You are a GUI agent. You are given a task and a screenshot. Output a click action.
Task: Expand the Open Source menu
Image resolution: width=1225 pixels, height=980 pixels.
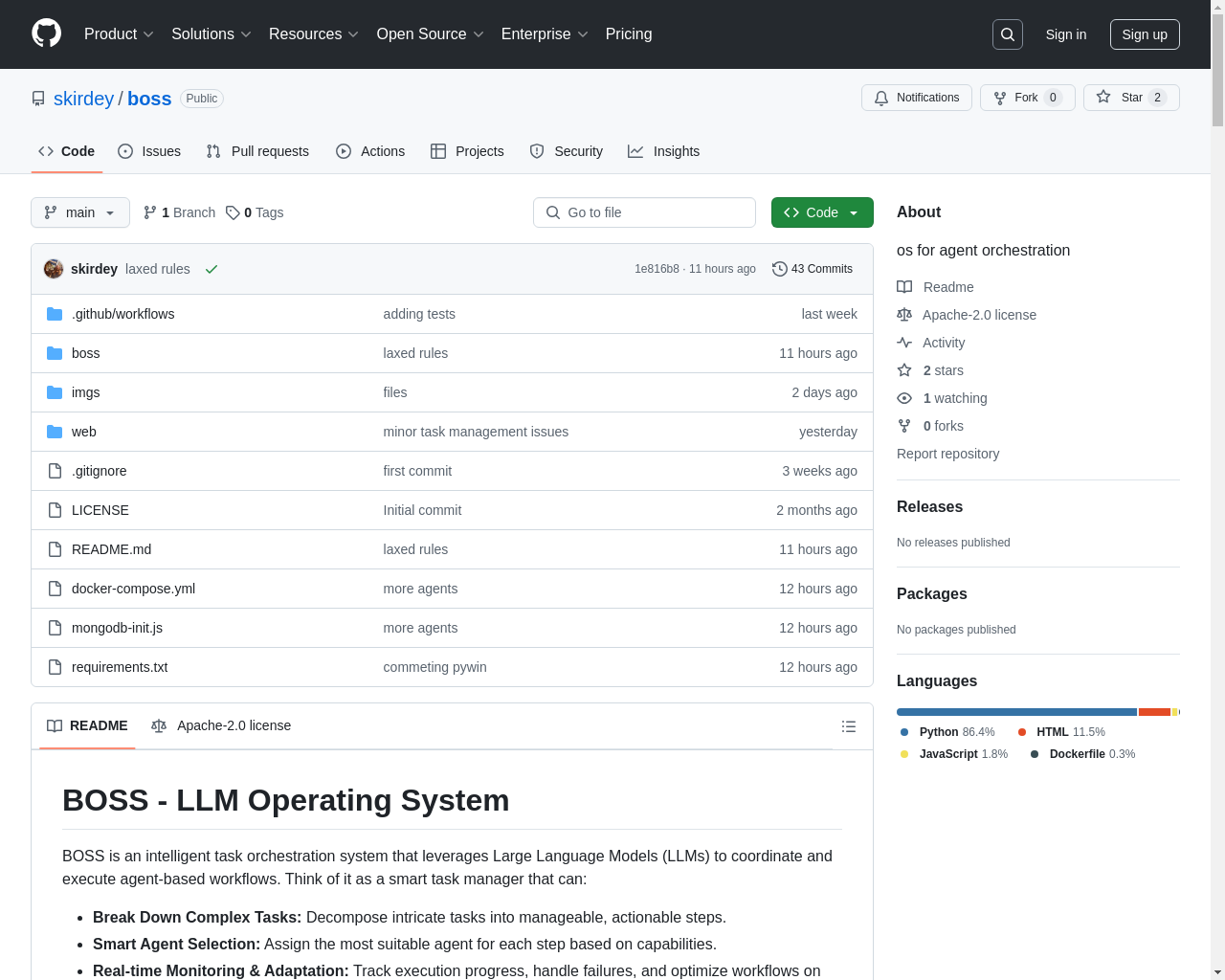pyautogui.click(x=431, y=34)
